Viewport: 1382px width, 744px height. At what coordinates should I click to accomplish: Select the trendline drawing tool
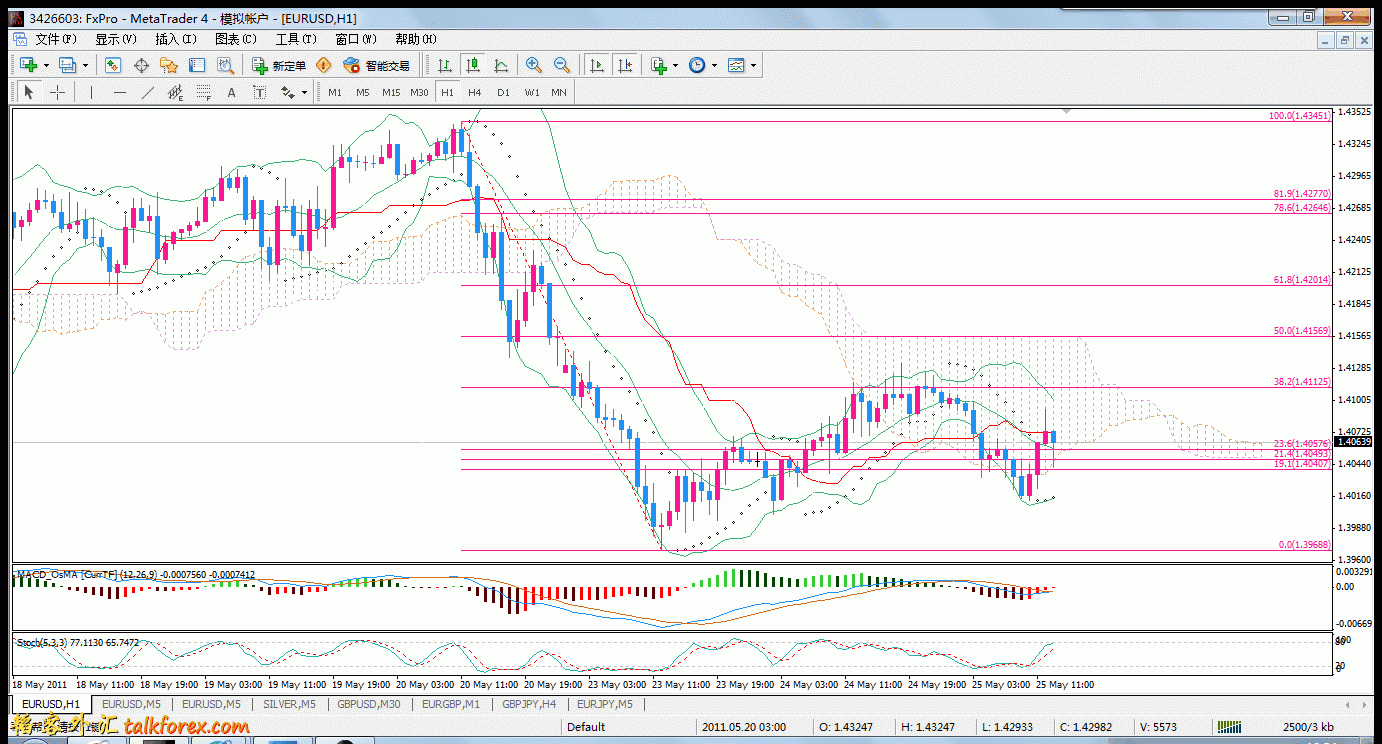click(x=148, y=92)
